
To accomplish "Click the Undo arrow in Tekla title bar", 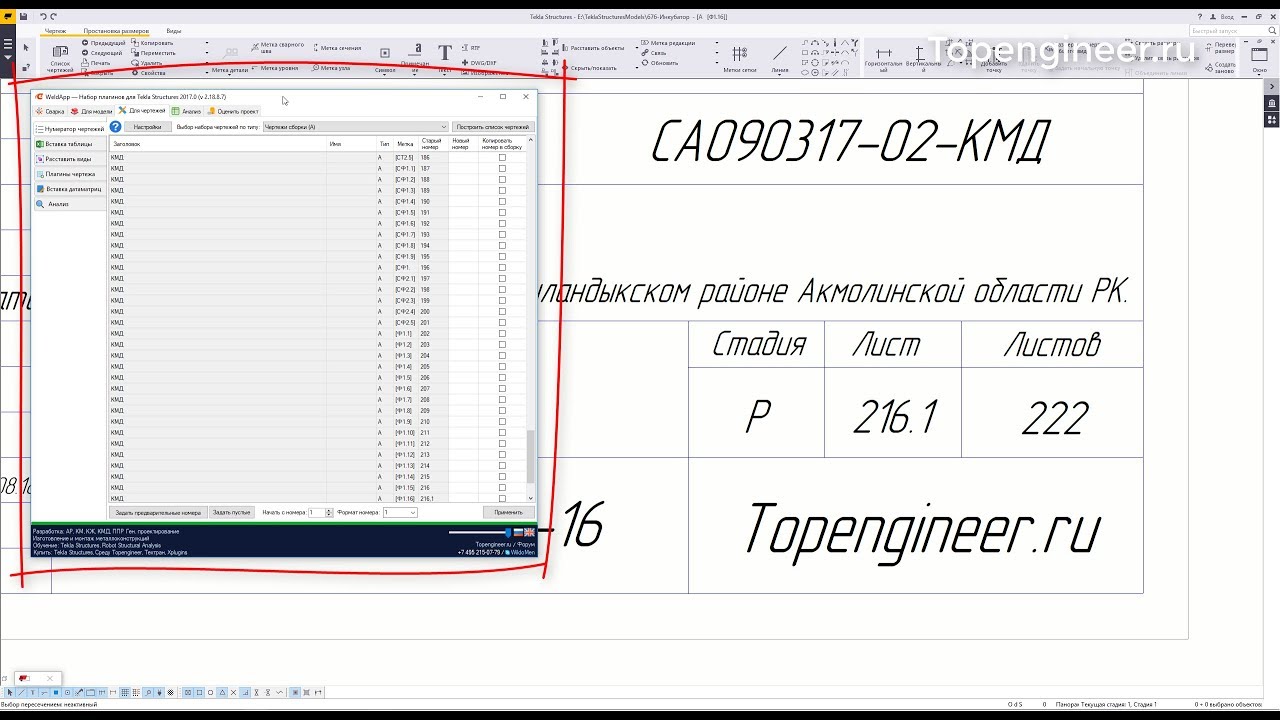I will tap(43, 16).
